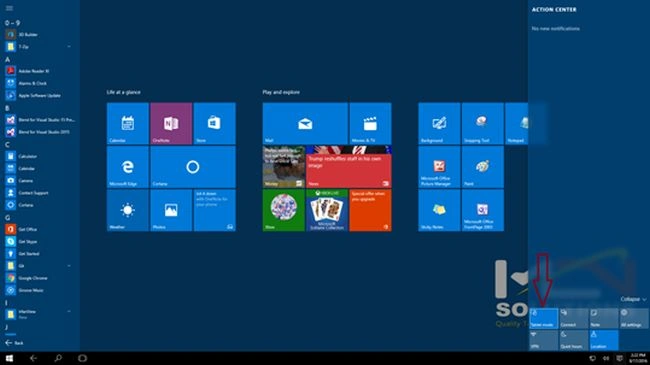650x365 pixels.
Task: Click the 0–9 section header
Action: tap(12, 23)
